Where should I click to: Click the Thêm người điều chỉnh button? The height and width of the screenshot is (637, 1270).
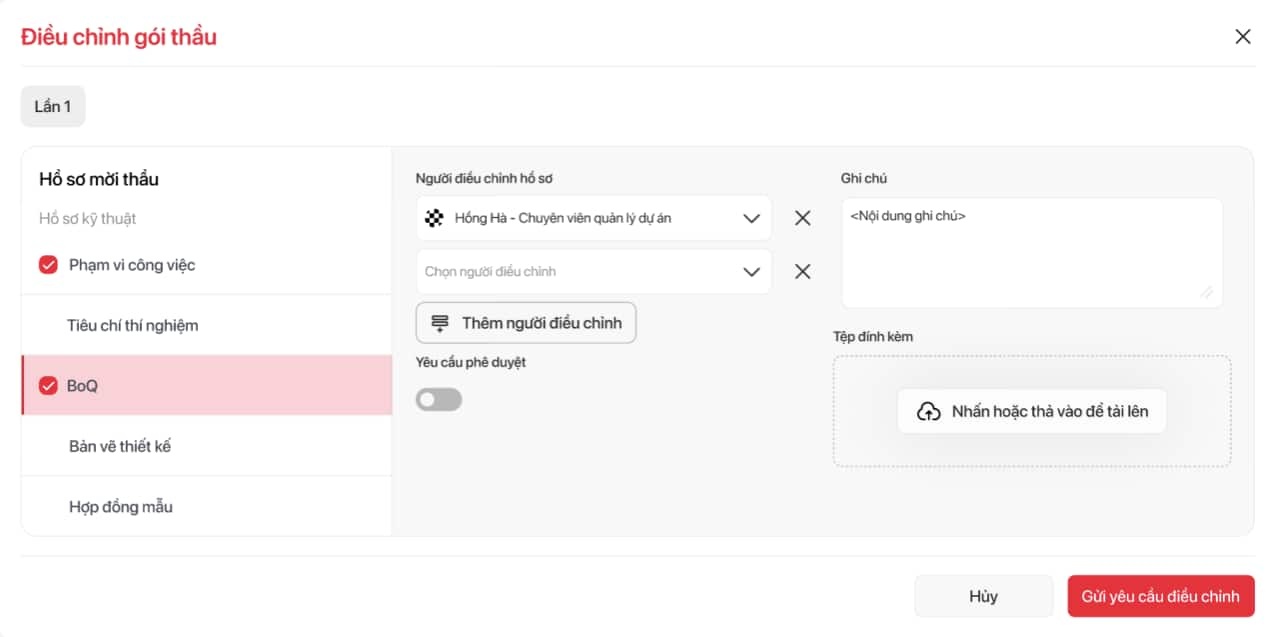tap(526, 323)
